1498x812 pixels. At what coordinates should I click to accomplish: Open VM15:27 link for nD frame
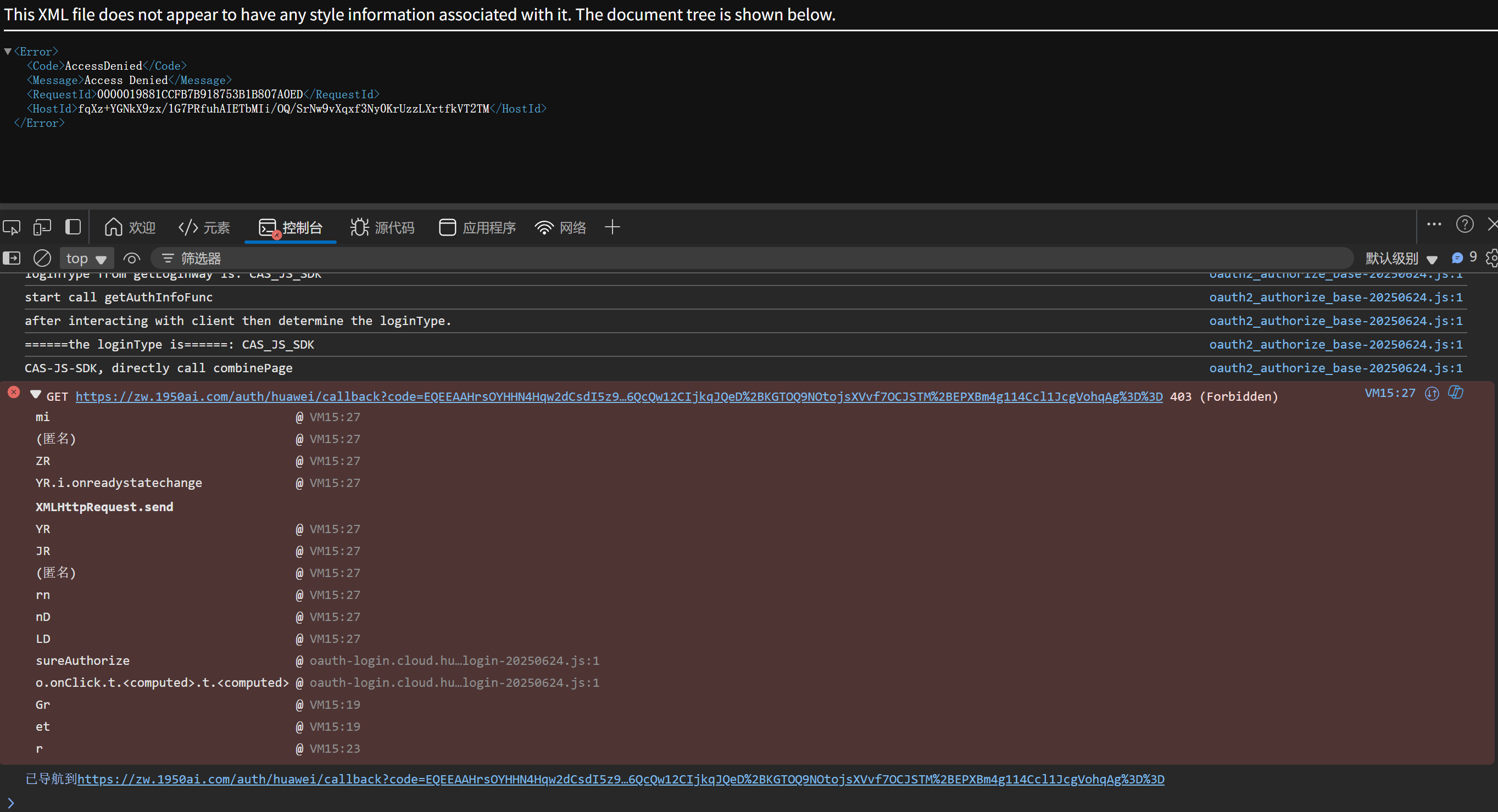[335, 617]
